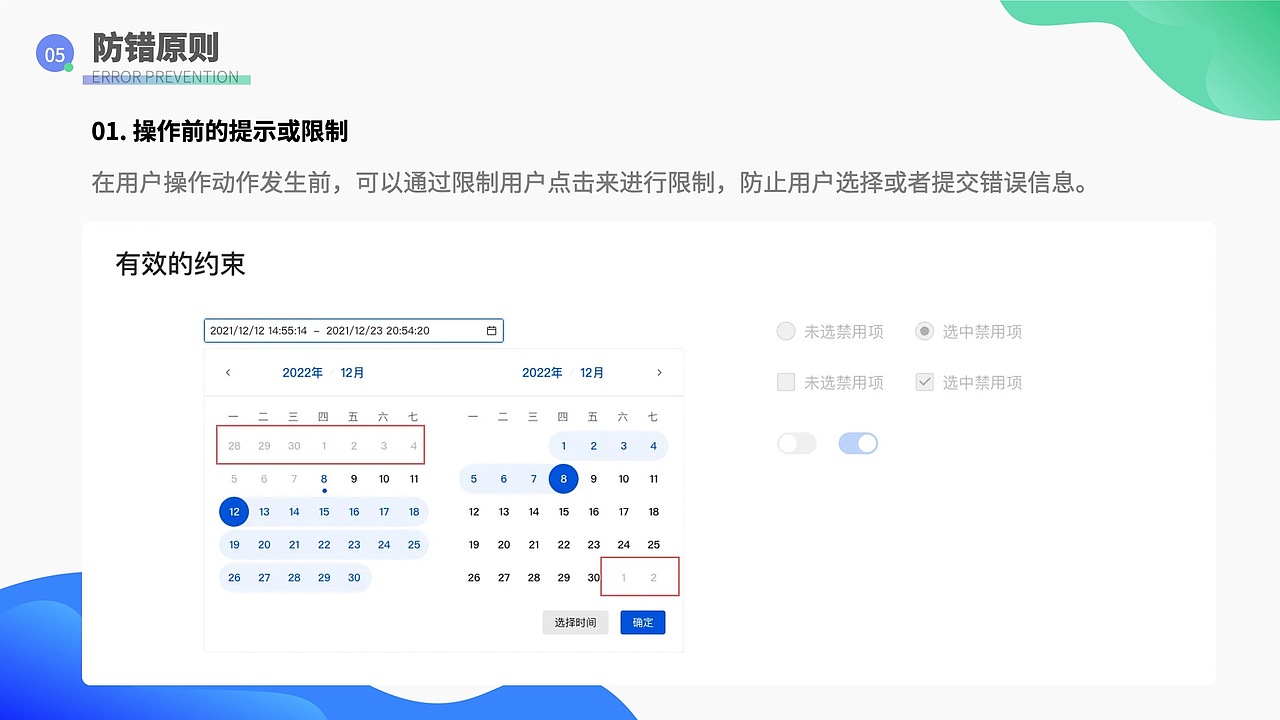Viewport: 1280px width, 720px height.
Task: Pick today's date 8 with dot, left calendar
Action: [324, 480]
